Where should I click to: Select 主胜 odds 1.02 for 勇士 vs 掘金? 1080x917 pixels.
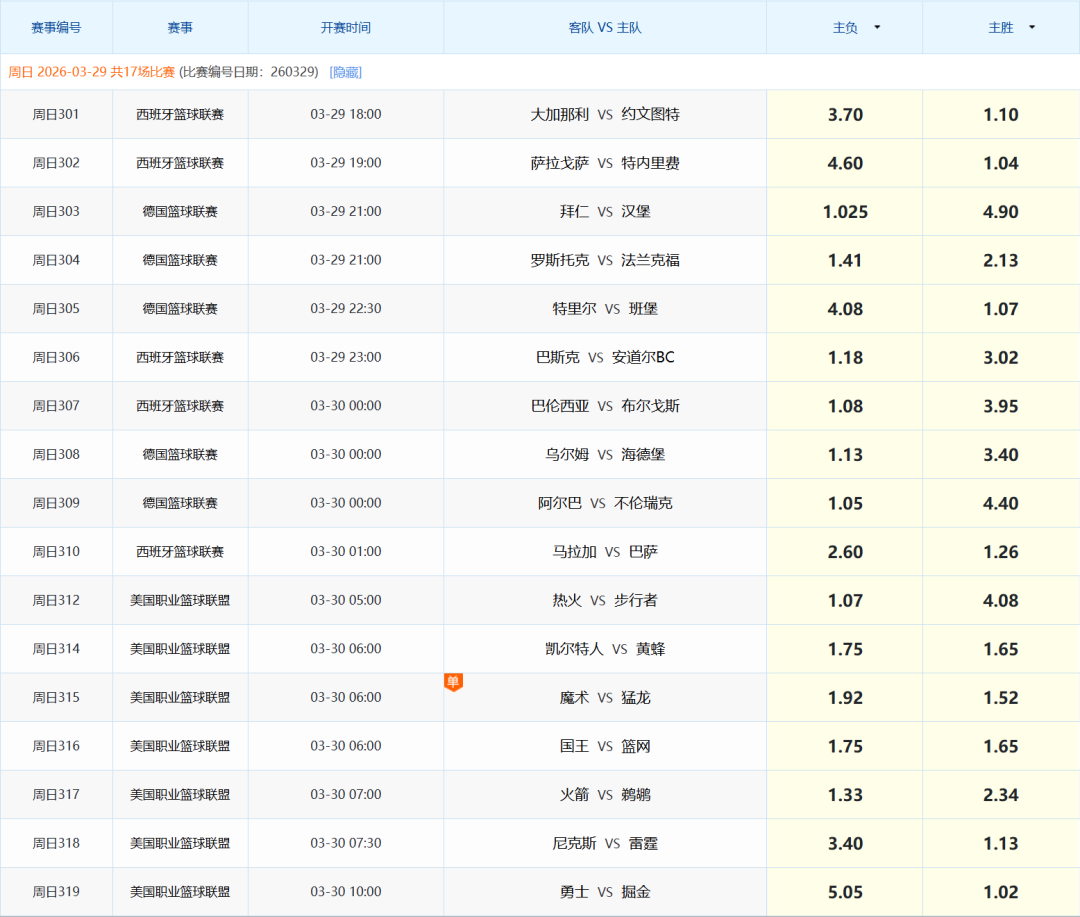coord(1001,892)
